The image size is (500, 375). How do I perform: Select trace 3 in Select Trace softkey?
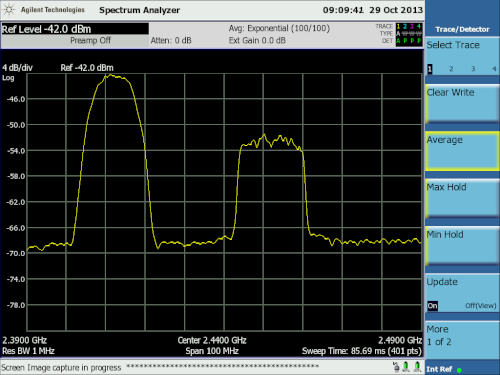[473, 69]
